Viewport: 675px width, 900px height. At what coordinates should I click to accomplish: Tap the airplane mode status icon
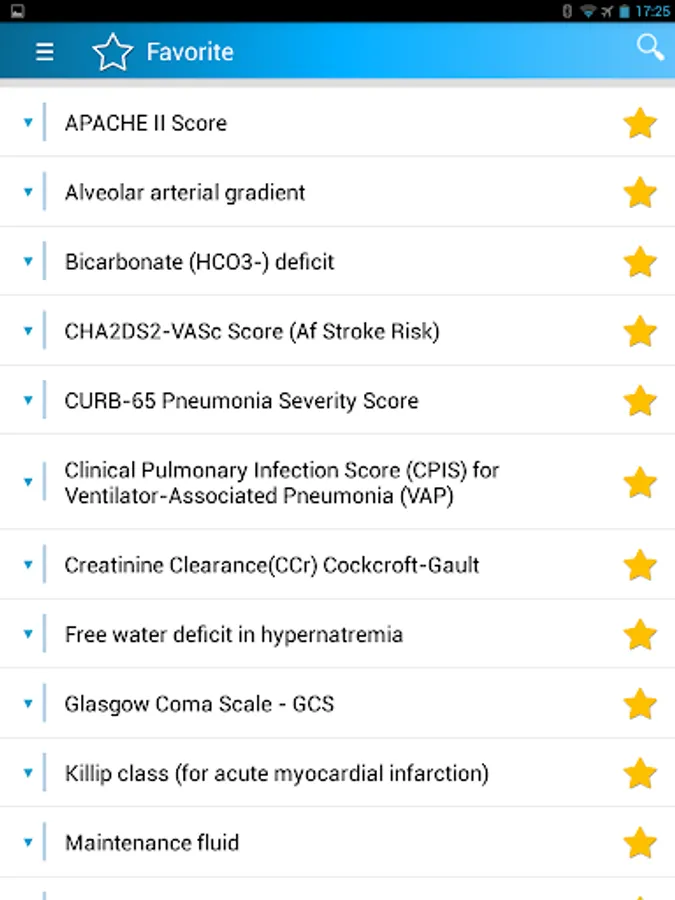[606, 11]
